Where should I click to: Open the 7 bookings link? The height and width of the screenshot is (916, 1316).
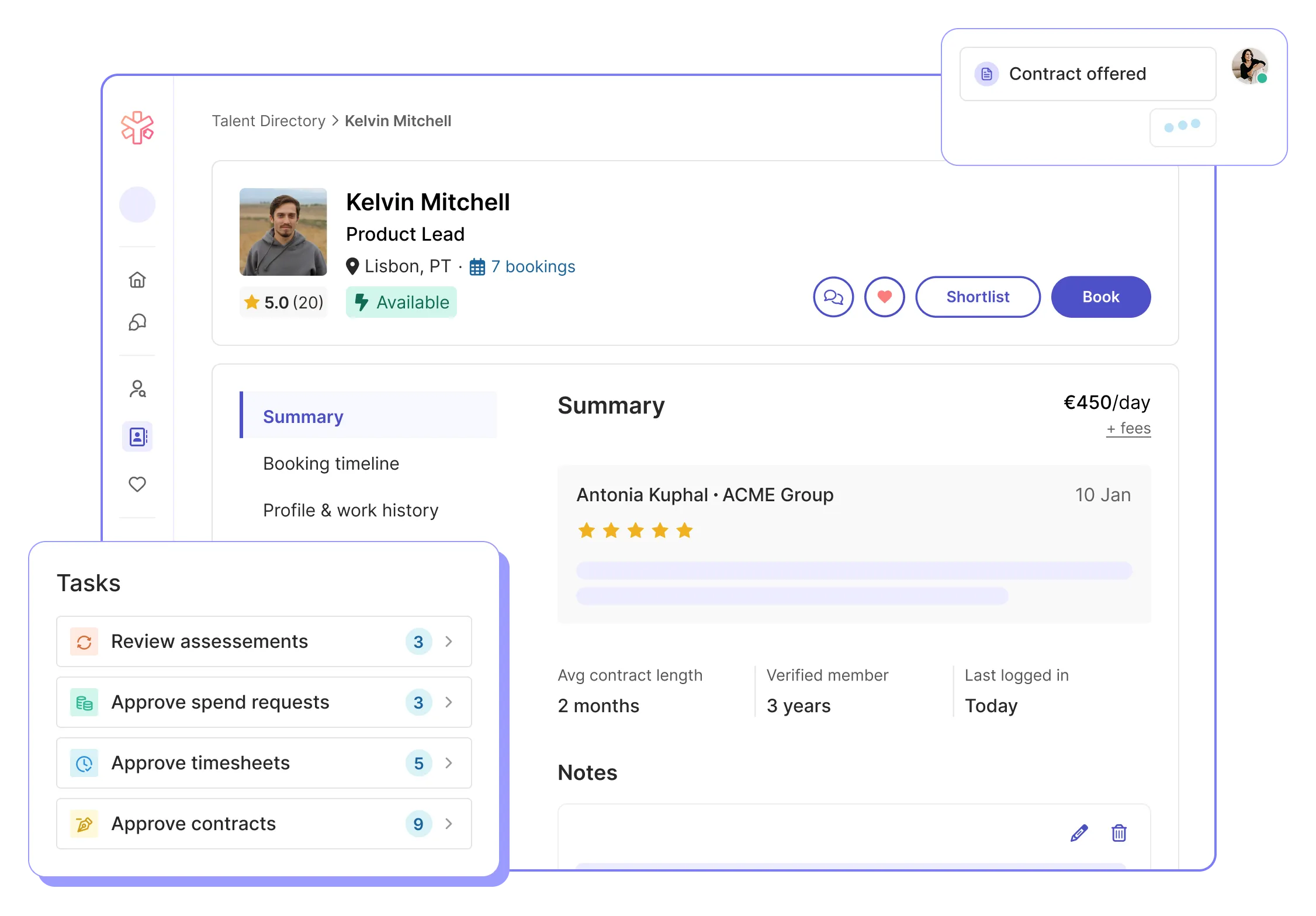(533, 266)
